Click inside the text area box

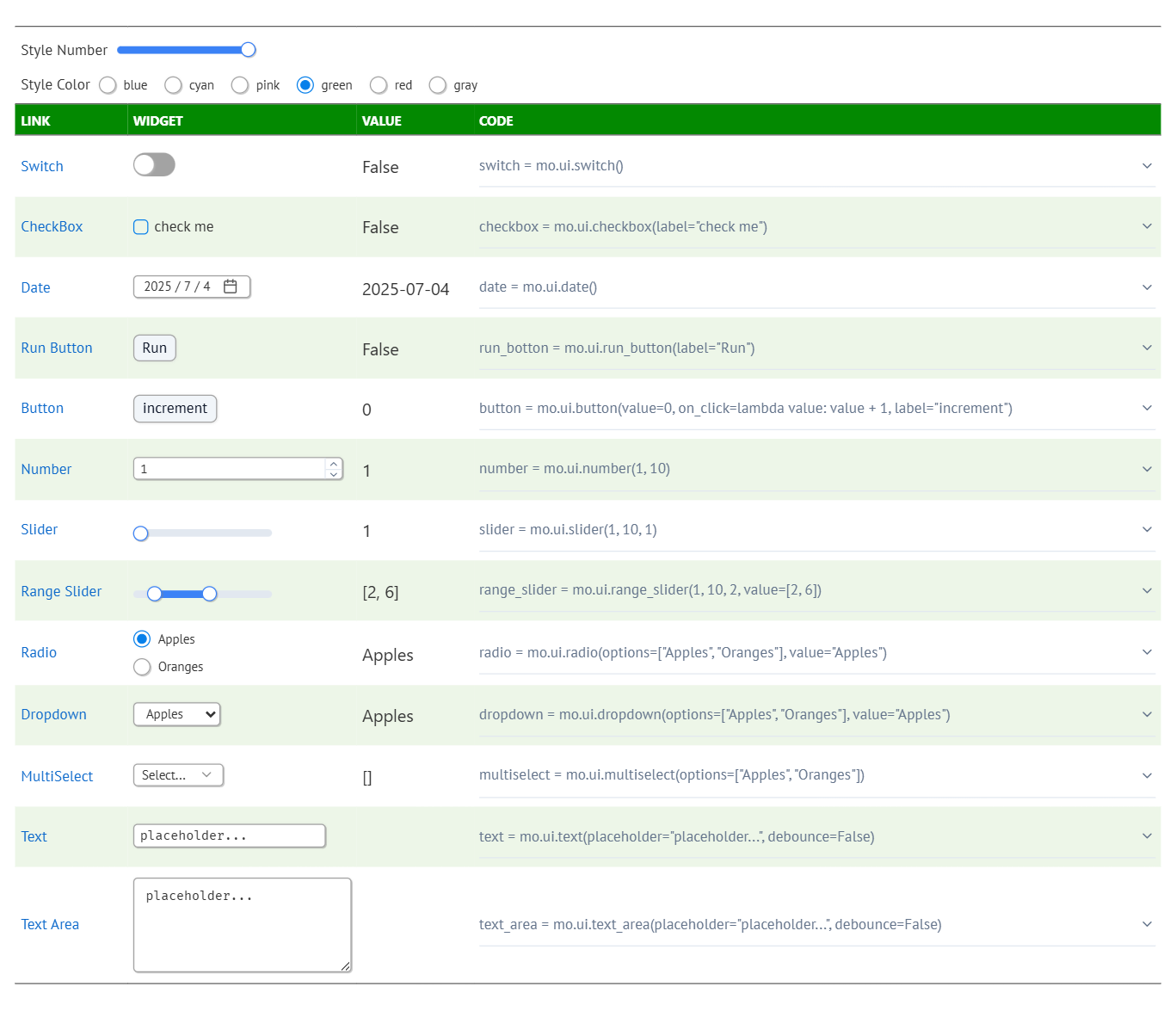coord(243,925)
